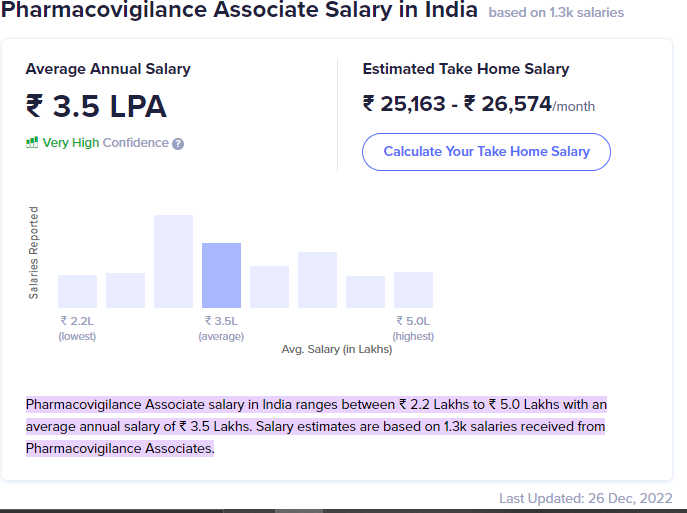Click the ₹ 3.5 LPA average salary figure
687x513 pixels.
point(96,106)
